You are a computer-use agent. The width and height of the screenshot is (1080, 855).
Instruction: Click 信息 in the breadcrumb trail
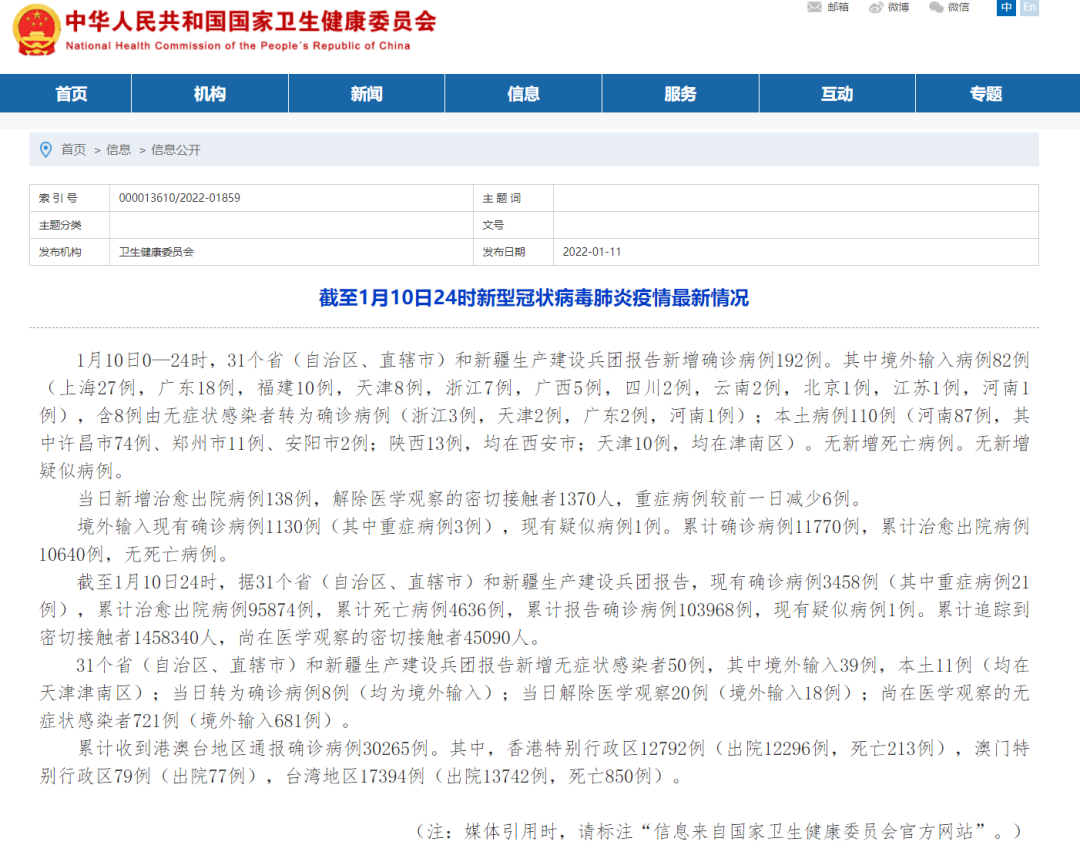pos(118,149)
